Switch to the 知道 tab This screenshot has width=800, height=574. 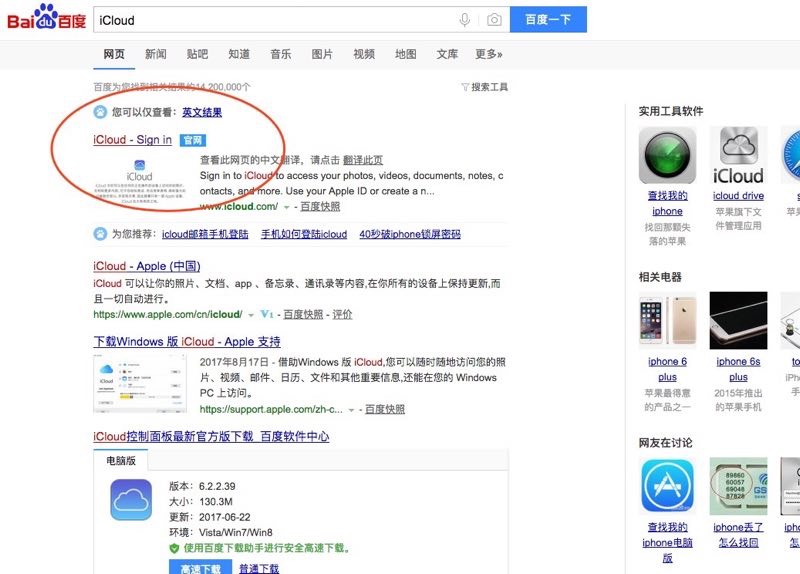[239, 54]
